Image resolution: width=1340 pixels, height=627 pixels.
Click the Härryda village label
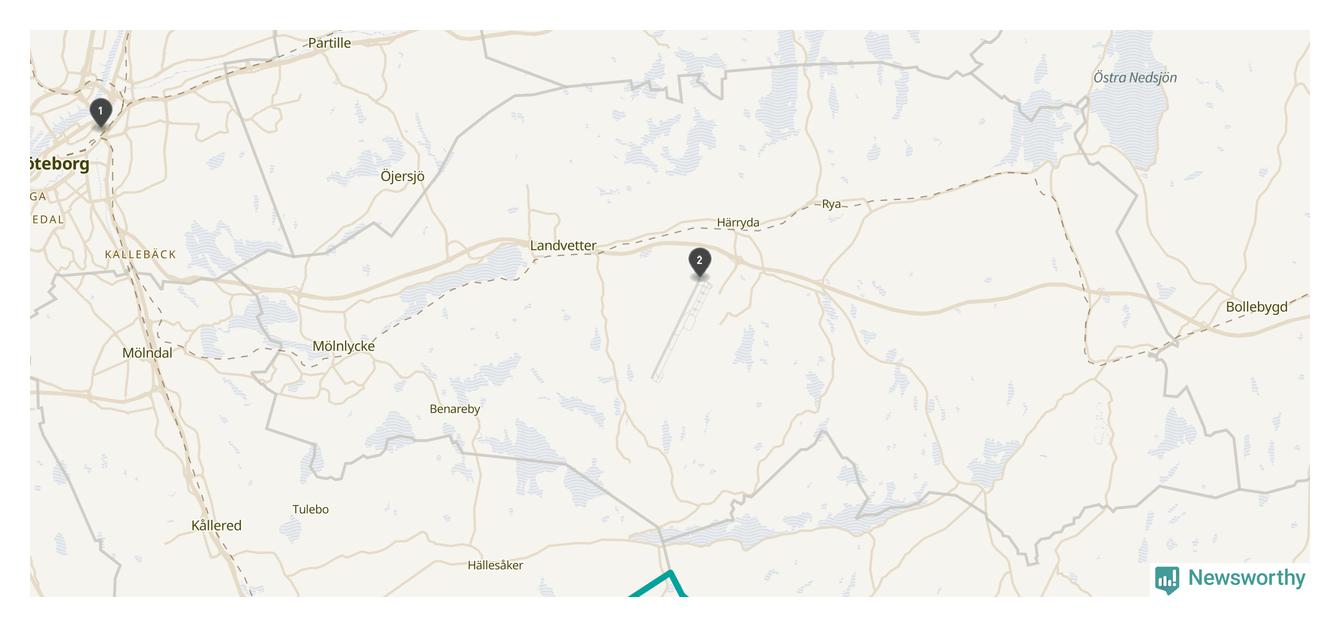(x=738, y=222)
